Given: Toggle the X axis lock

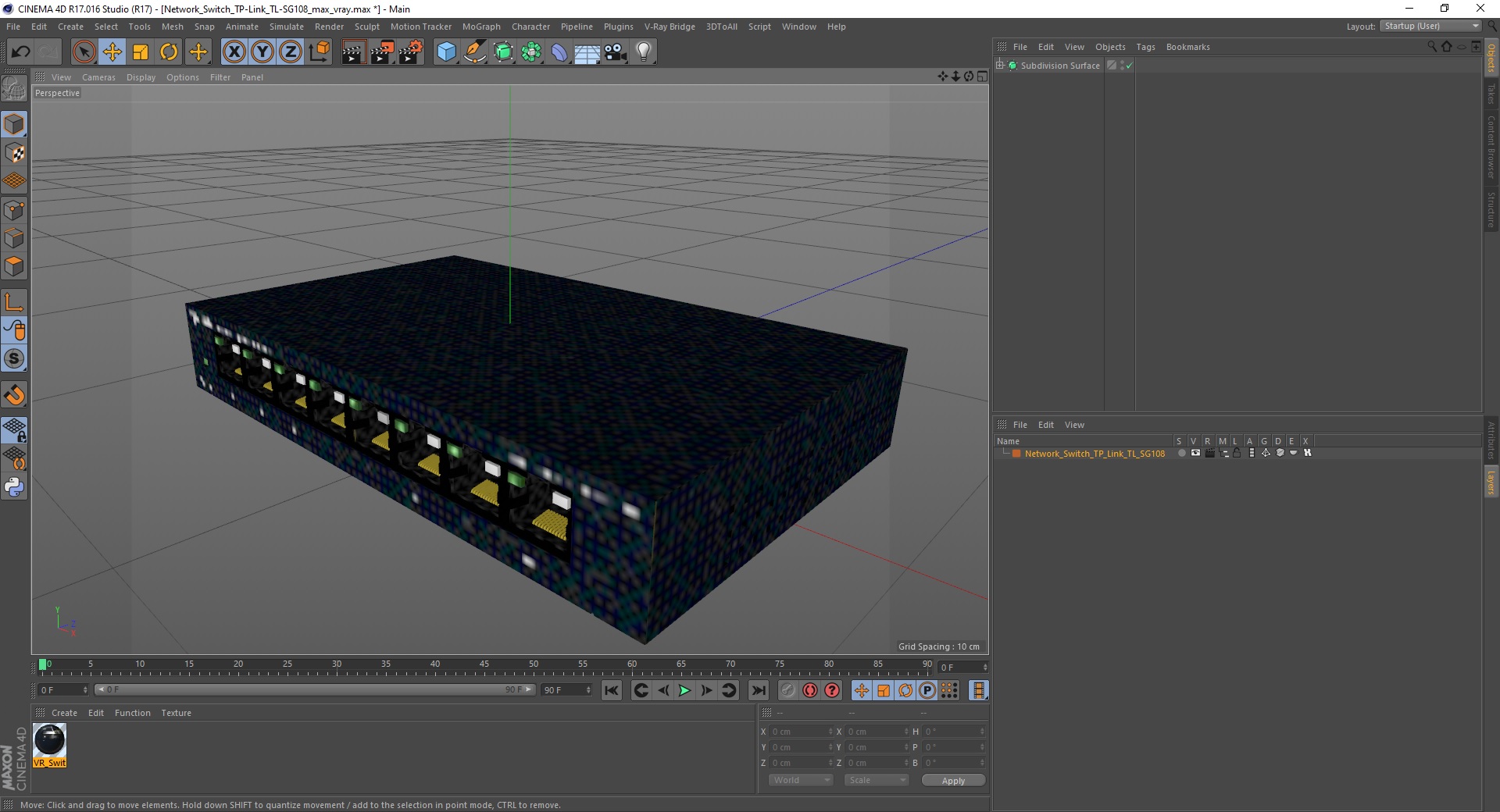Looking at the screenshot, I should pyautogui.click(x=234, y=52).
